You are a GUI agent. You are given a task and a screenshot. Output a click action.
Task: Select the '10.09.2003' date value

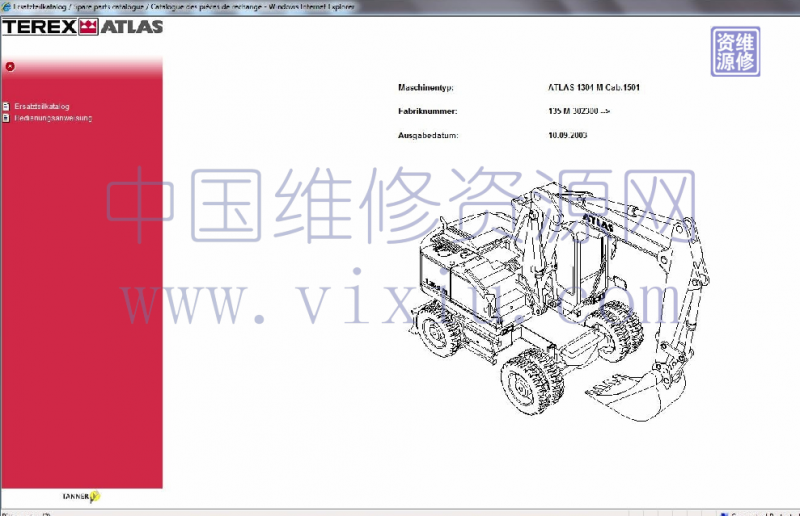pyautogui.click(x=568, y=135)
